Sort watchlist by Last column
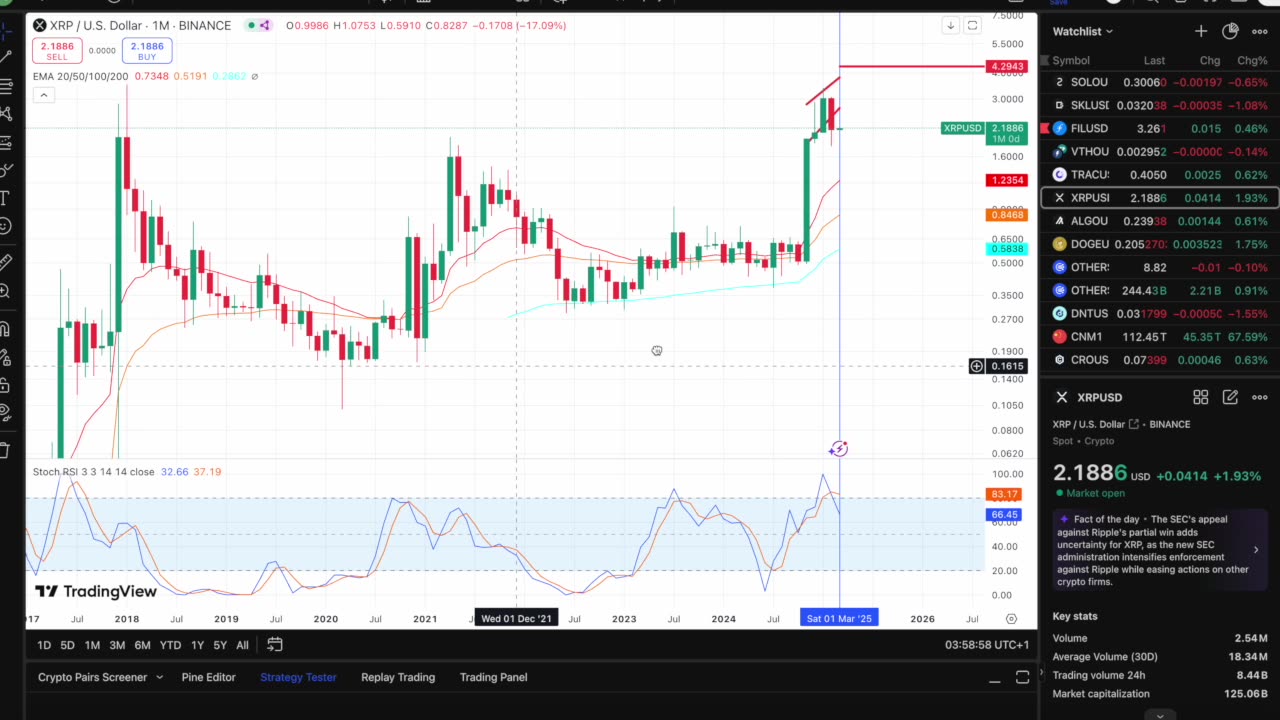Screen dimensions: 1280x720 tap(1154, 61)
